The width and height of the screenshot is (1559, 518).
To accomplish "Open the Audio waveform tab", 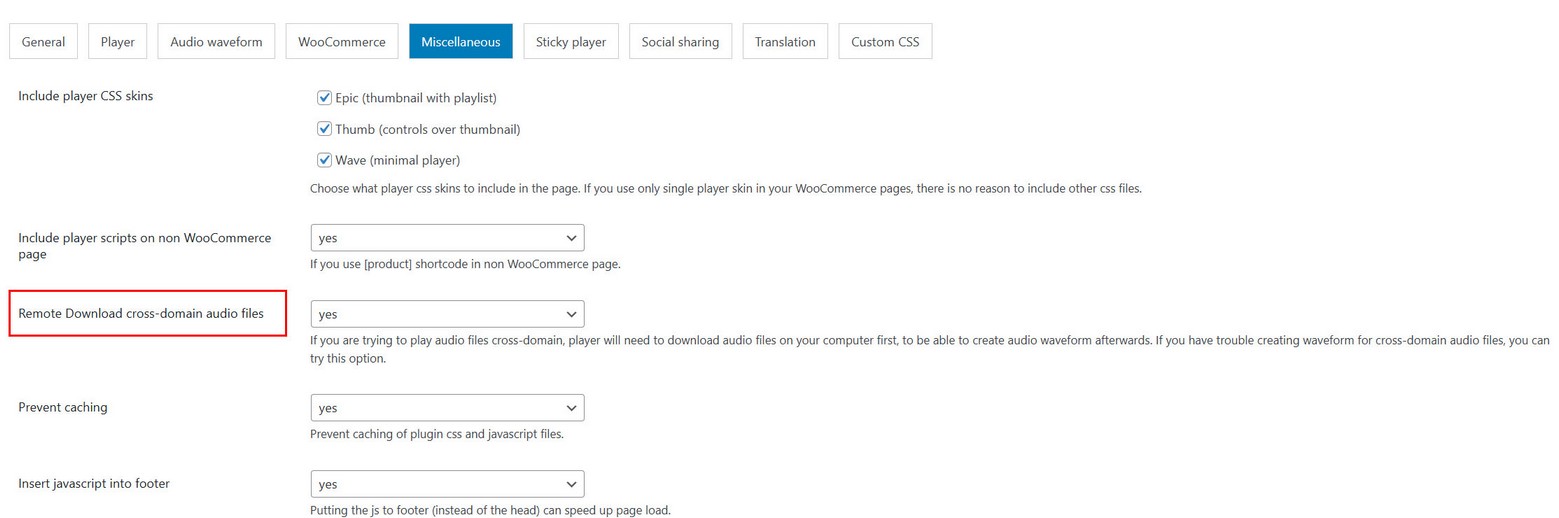I will click(216, 42).
